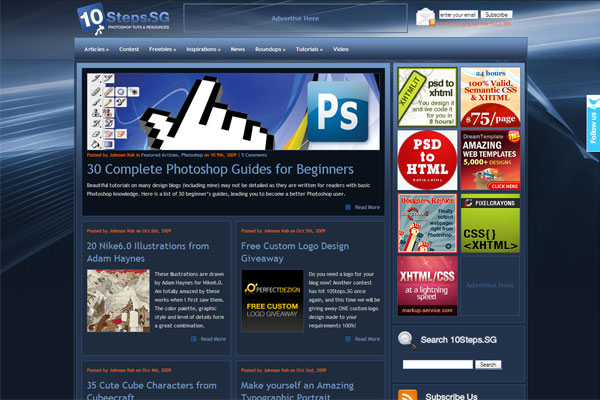The width and height of the screenshot is (600, 400).
Task: Expand the Tutorials dropdown menu
Action: point(309,49)
